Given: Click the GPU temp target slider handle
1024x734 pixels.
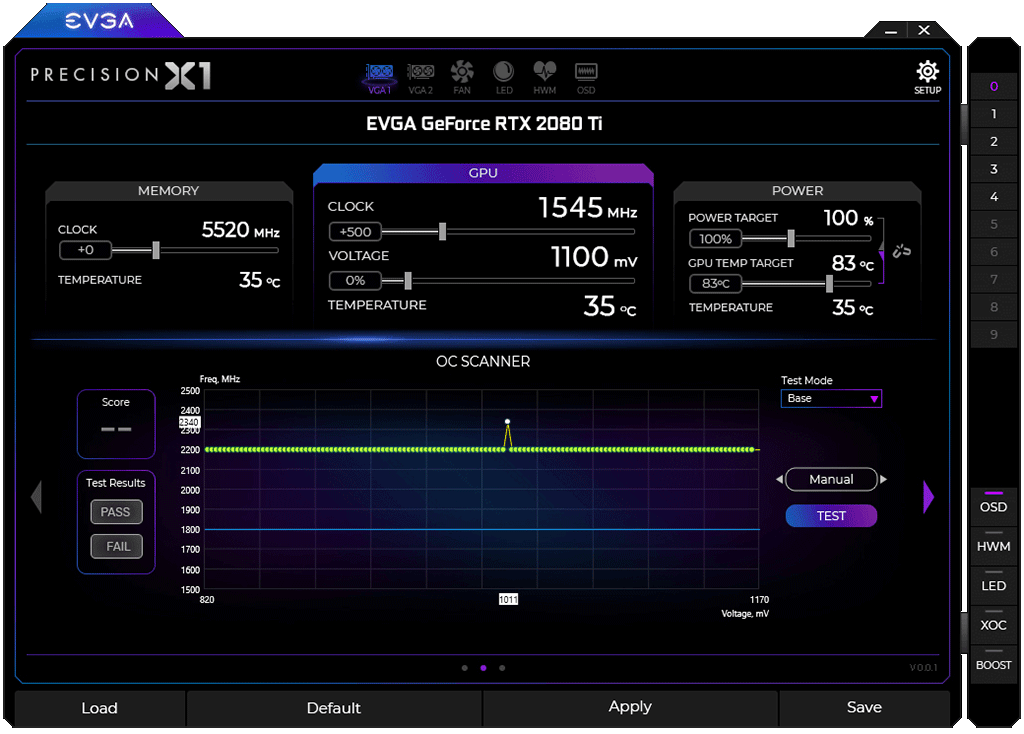Looking at the screenshot, I should click(x=829, y=283).
